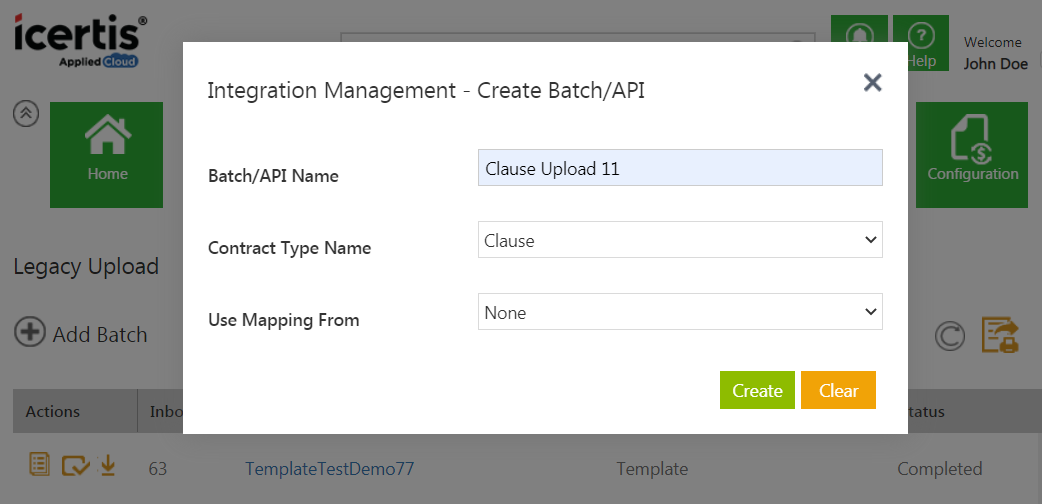Collapse the navigation tiles with double-chevron
1042x504 pixels.
[26, 114]
